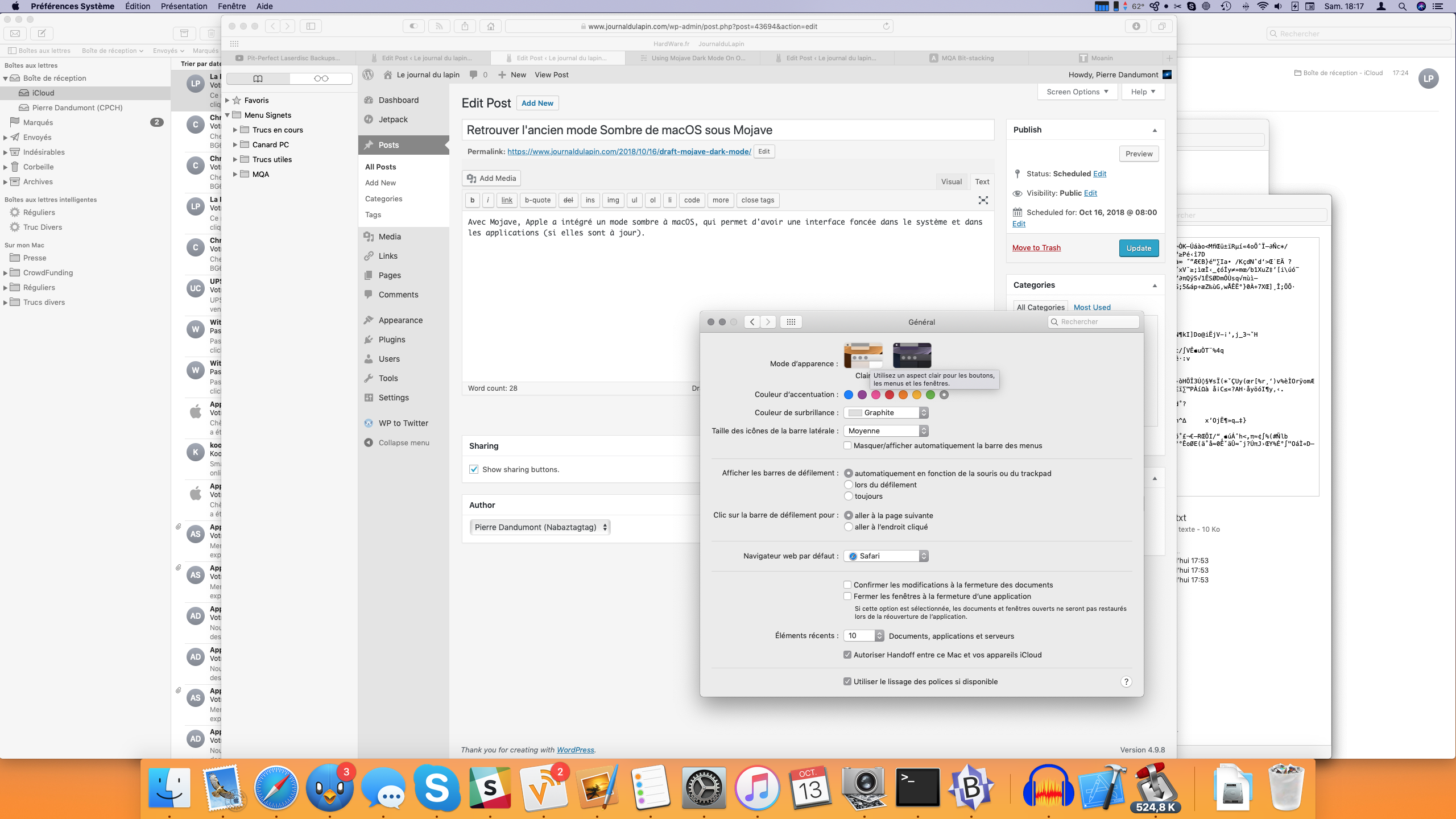Open the Fenêtre menu
Screen dimensions: 1456x819
pos(231,6)
